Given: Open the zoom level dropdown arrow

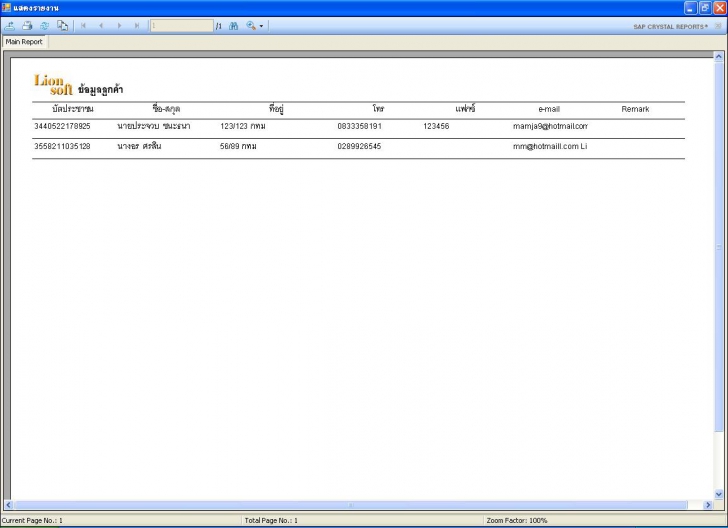Looking at the screenshot, I should coord(261,26).
